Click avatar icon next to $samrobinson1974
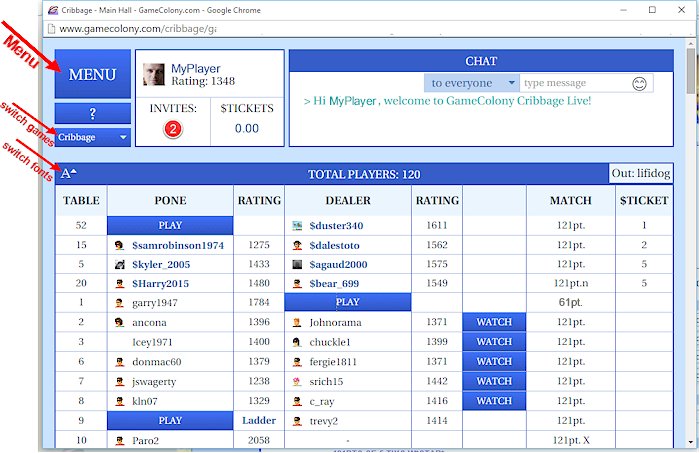 pos(119,245)
